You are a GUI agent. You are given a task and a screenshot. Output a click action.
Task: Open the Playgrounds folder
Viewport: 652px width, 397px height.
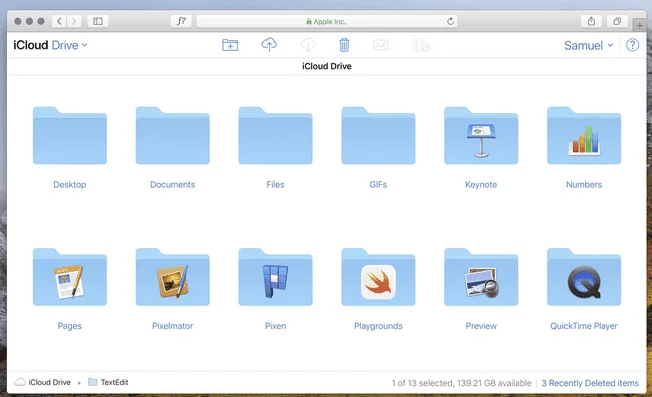(378, 277)
